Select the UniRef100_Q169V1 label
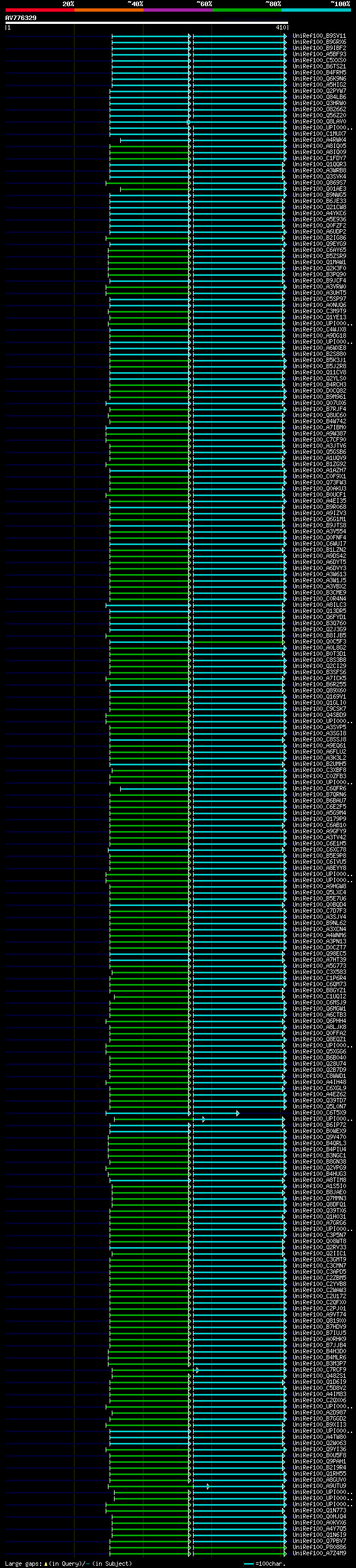 [319, 696]
